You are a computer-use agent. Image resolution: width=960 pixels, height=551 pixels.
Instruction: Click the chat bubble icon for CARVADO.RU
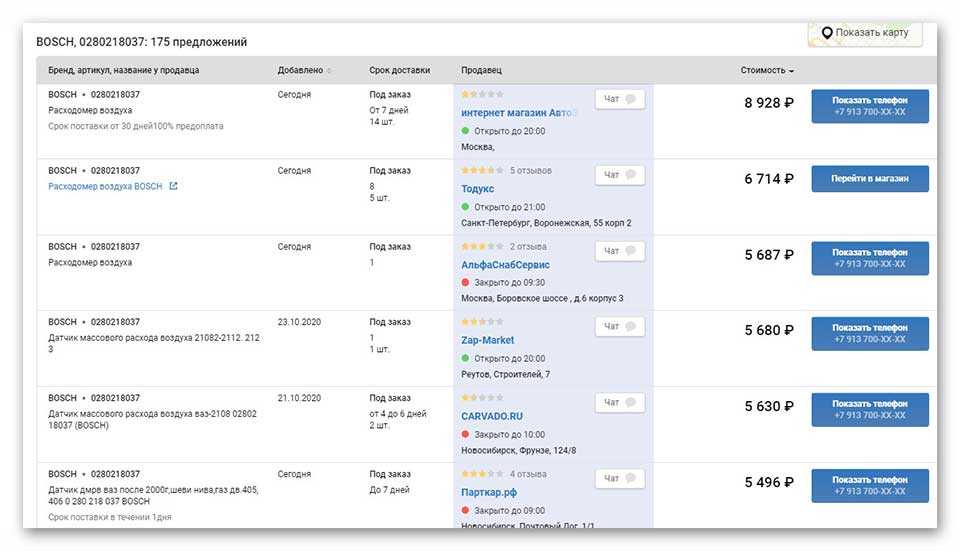631,402
